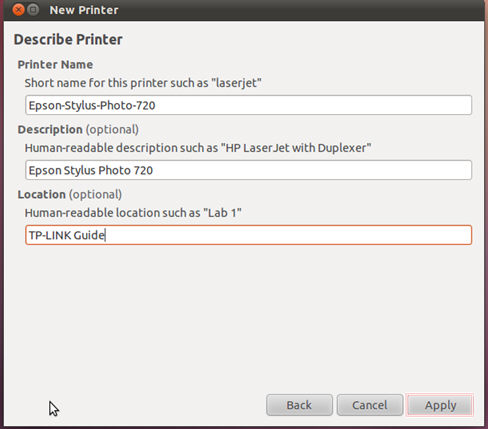Image resolution: width=488 pixels, height=429 pixels.
Task: Click the "New Printer" window title
Action: coord(84,10)
